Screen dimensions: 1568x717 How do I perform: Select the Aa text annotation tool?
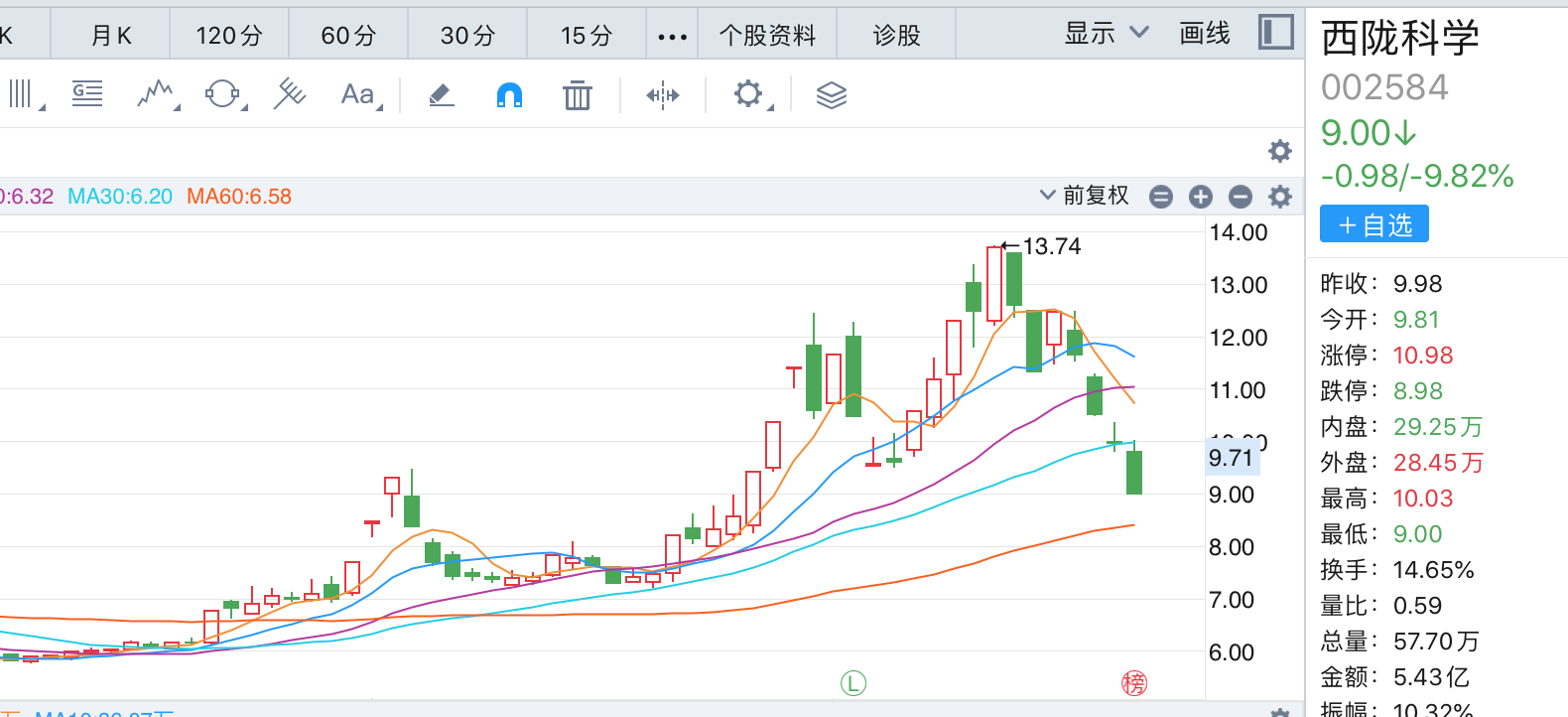click(x=359, y=95)
